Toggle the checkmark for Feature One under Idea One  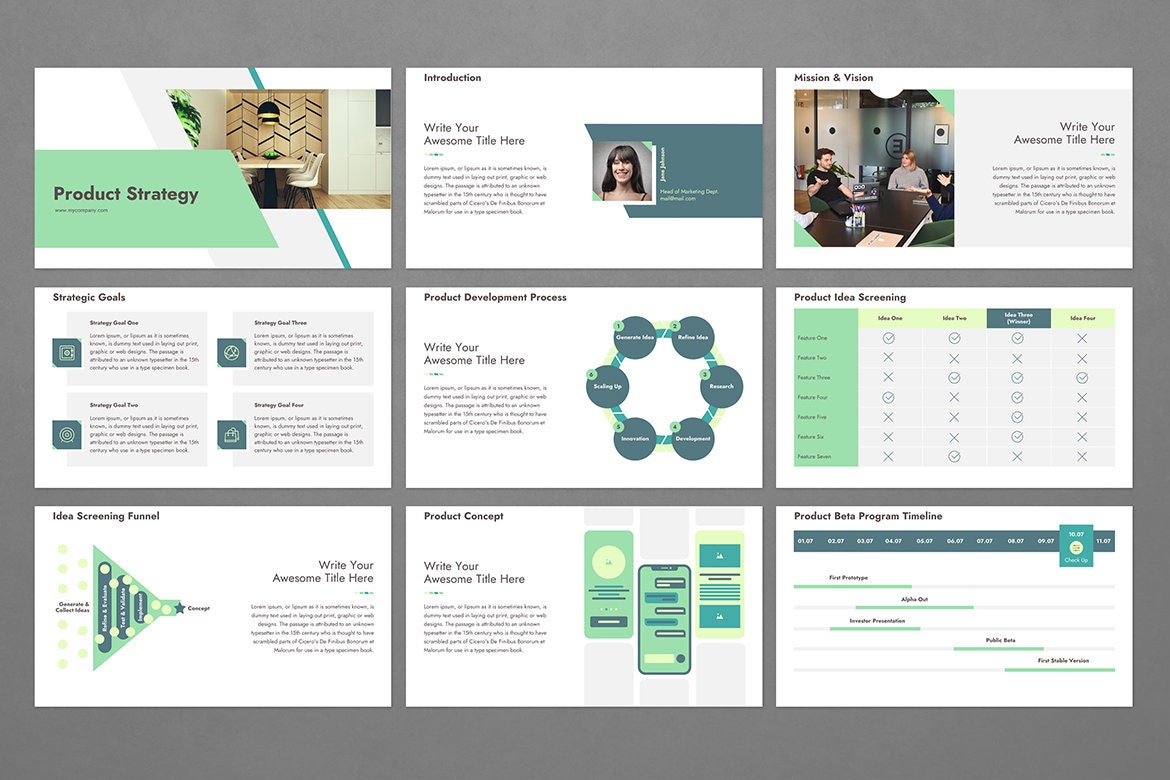pyautogui.click(x=888, y=338)
